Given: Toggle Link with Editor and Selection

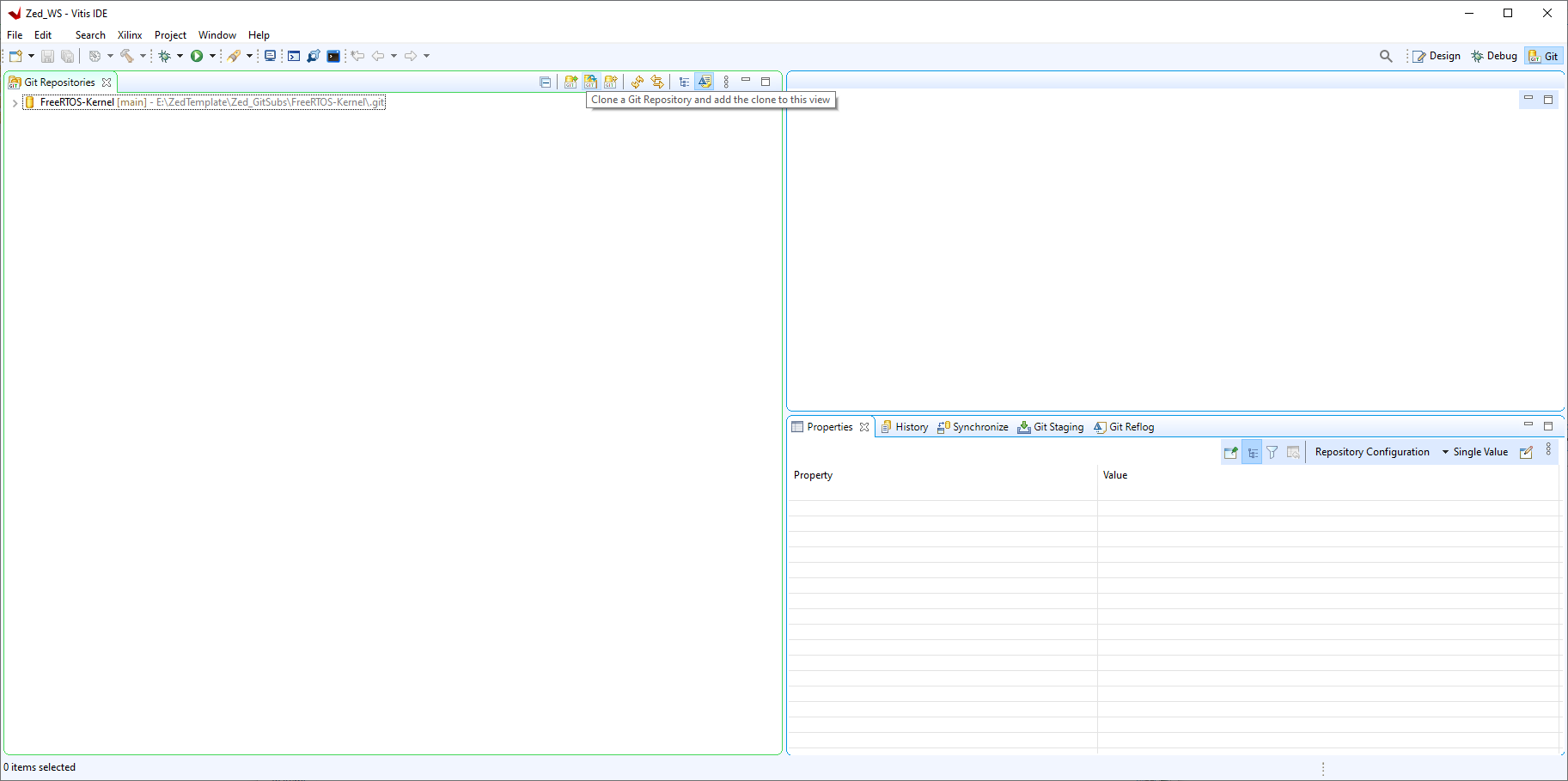Looking at the screenshot, I should coord(657,82).
